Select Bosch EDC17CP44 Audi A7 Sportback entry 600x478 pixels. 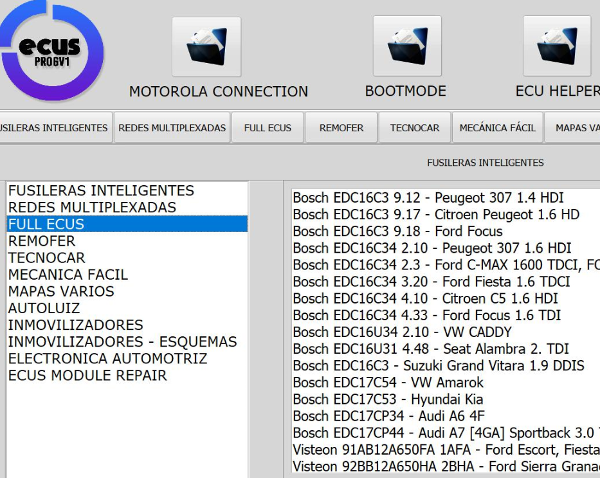[x=446, y=433]
